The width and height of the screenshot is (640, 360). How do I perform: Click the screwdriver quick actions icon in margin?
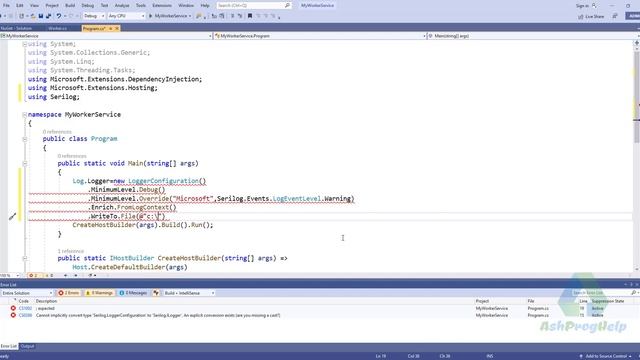point(12,216)
